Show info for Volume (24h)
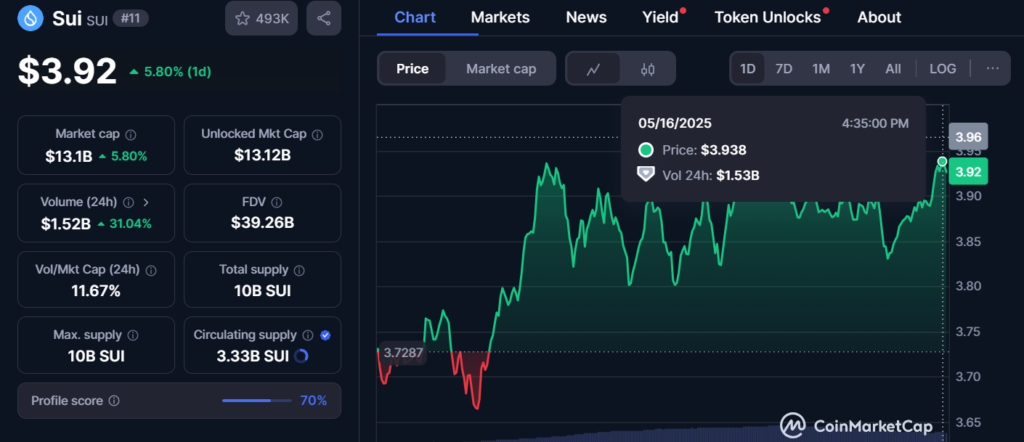Screen dimensions: 1024x442 point(129,202)
